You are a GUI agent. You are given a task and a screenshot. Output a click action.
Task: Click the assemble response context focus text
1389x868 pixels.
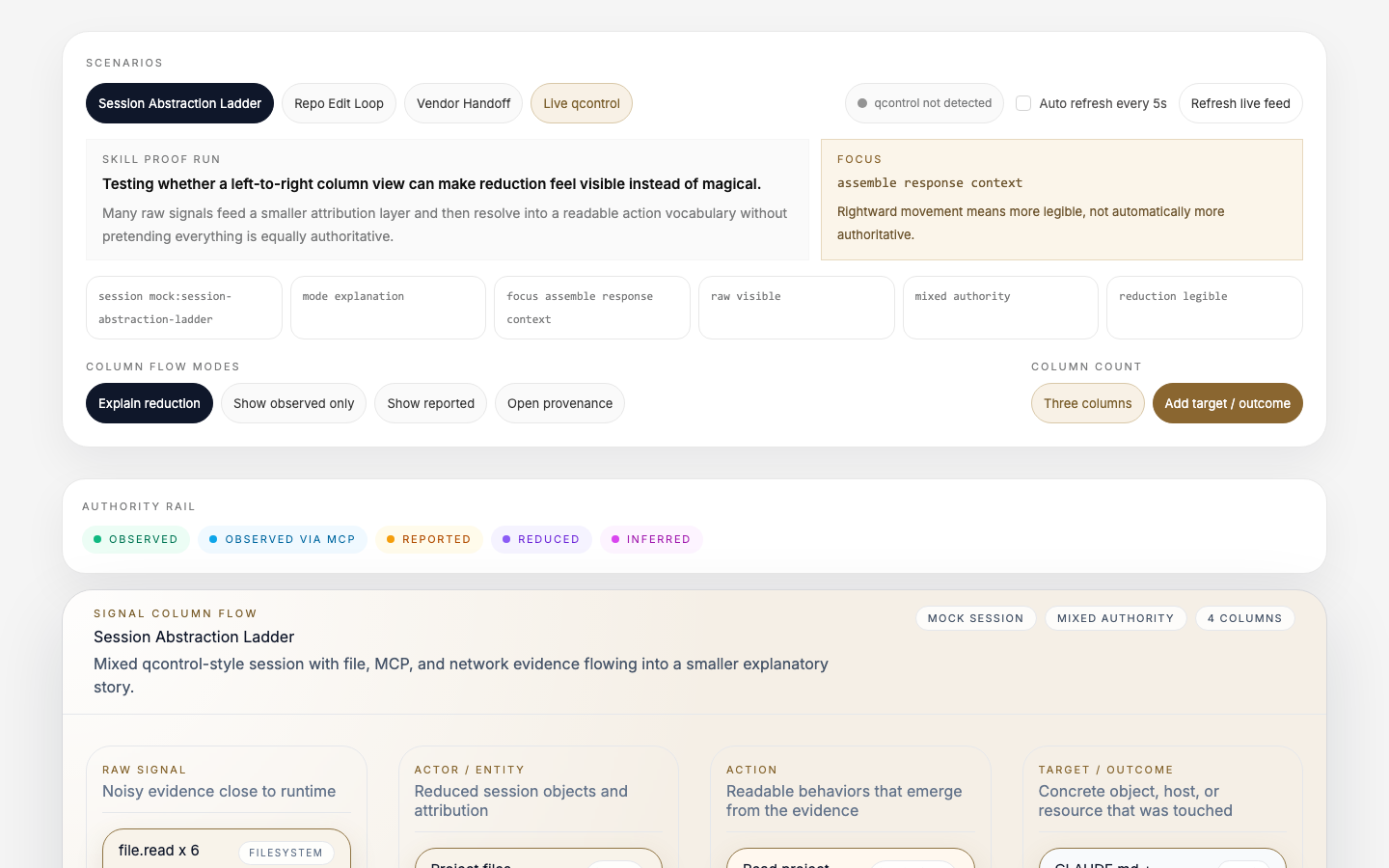click(930, 183)
